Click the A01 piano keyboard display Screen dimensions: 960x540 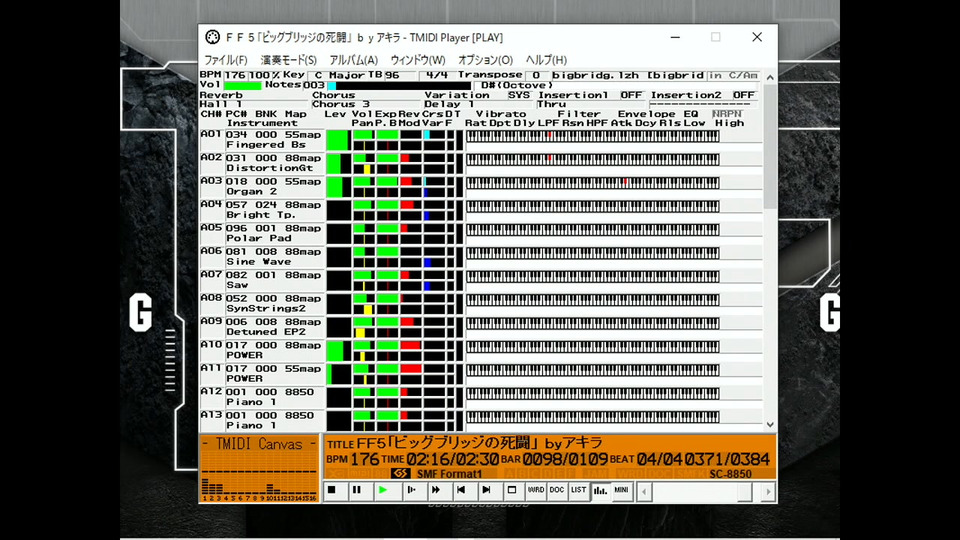[x=592, y=136]
